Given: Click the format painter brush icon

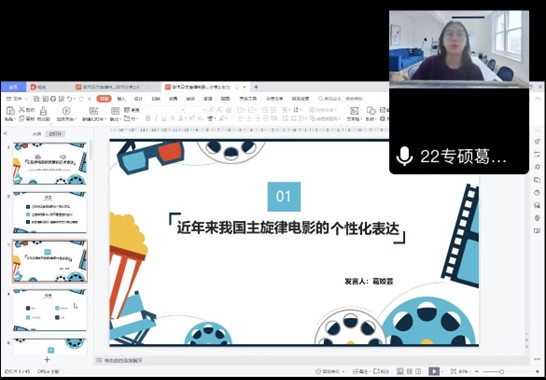Looking at the screenshot, I should coord(43,111).
